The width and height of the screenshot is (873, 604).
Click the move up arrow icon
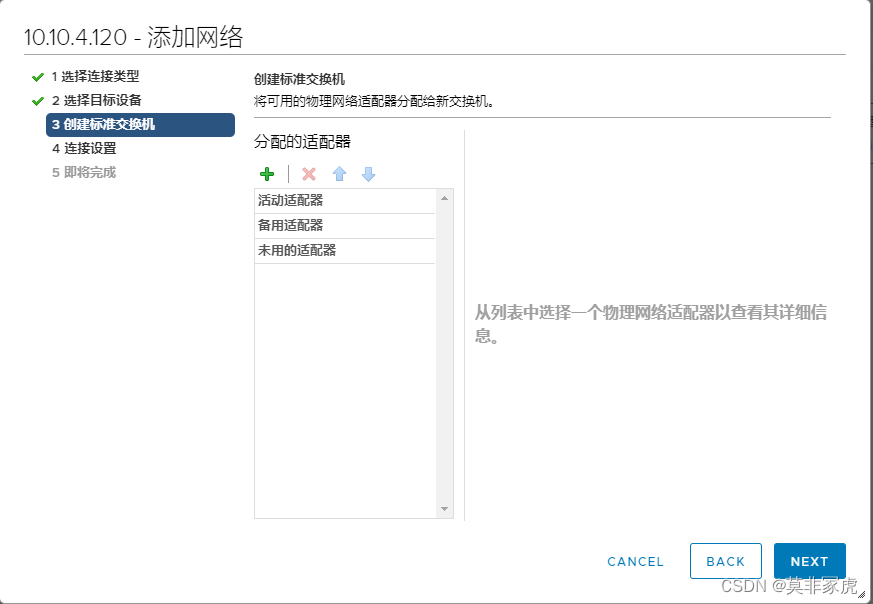(x=339, y=174)
